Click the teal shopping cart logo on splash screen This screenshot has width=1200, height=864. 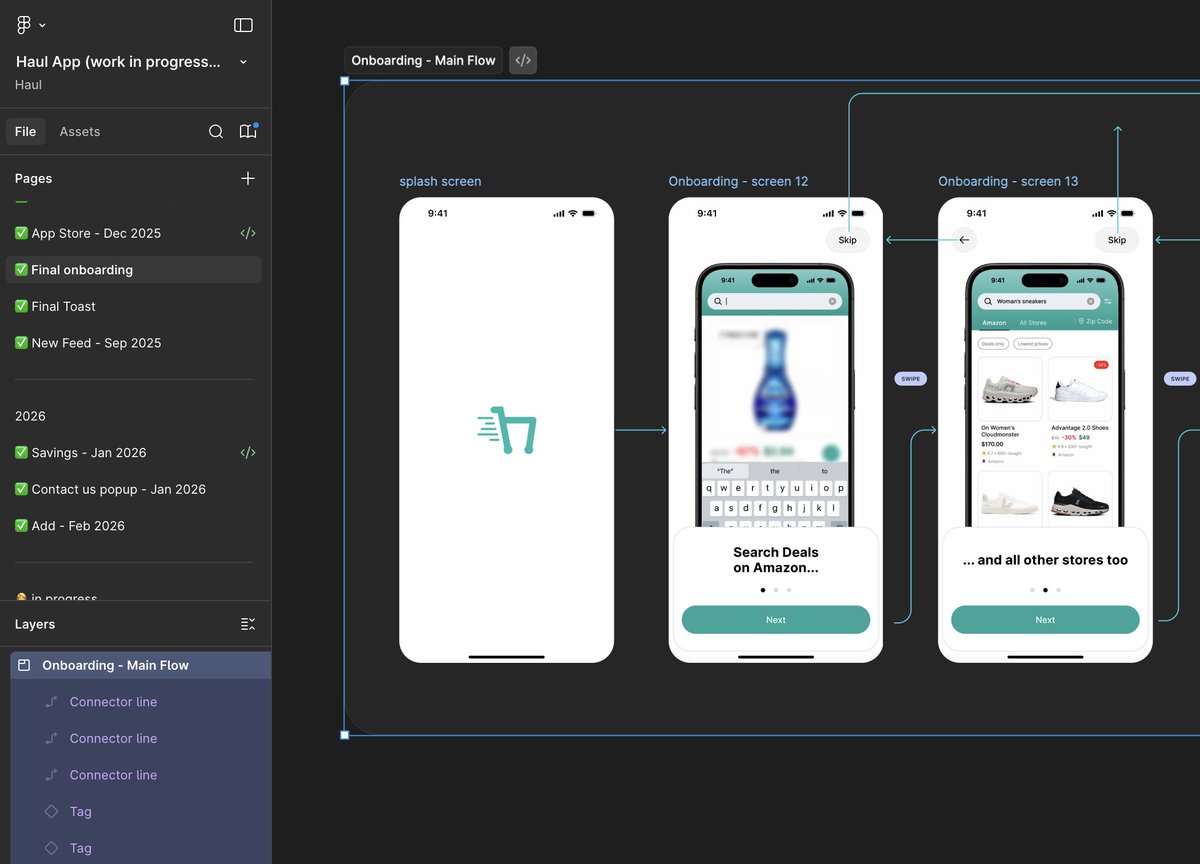tap(507, 430)
